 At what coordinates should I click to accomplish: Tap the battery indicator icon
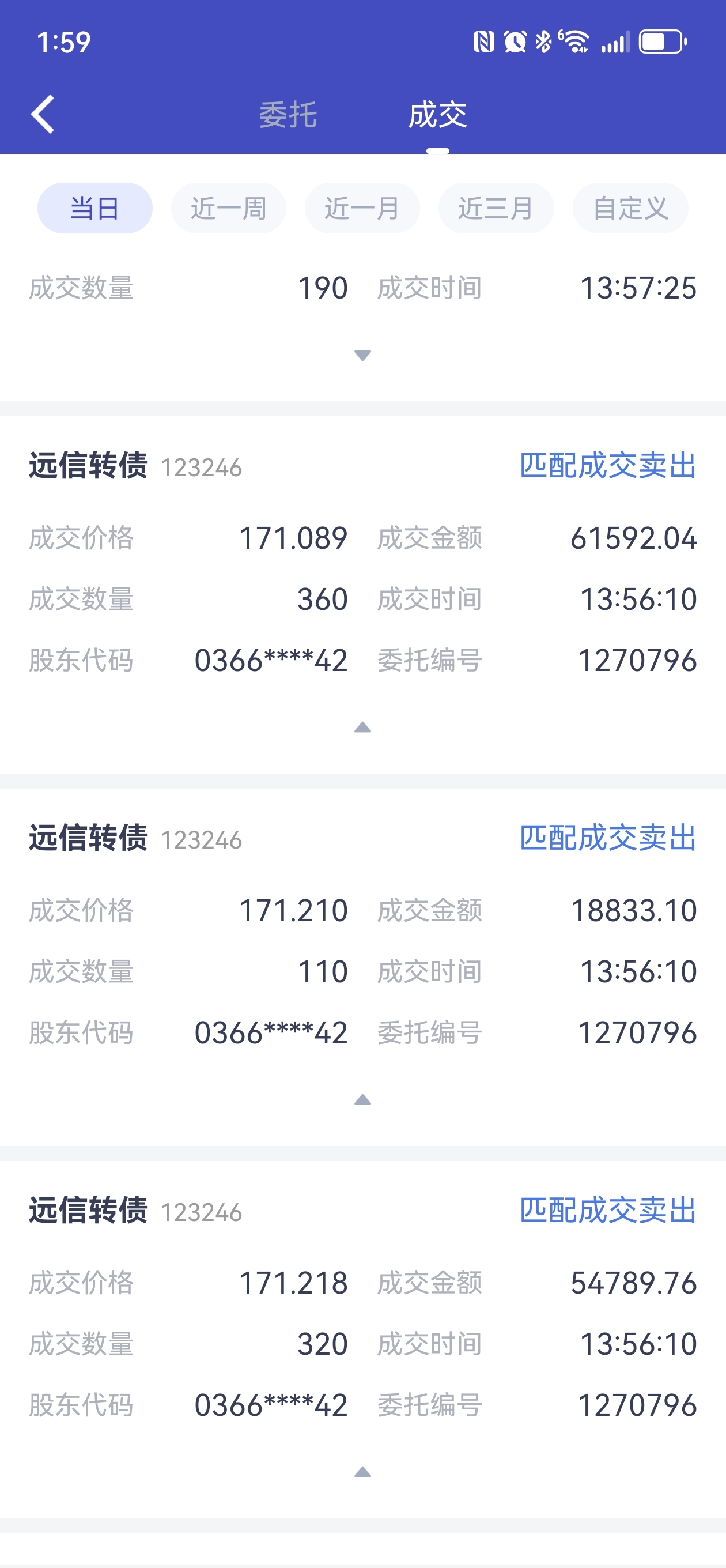click(x=663, y=42)
